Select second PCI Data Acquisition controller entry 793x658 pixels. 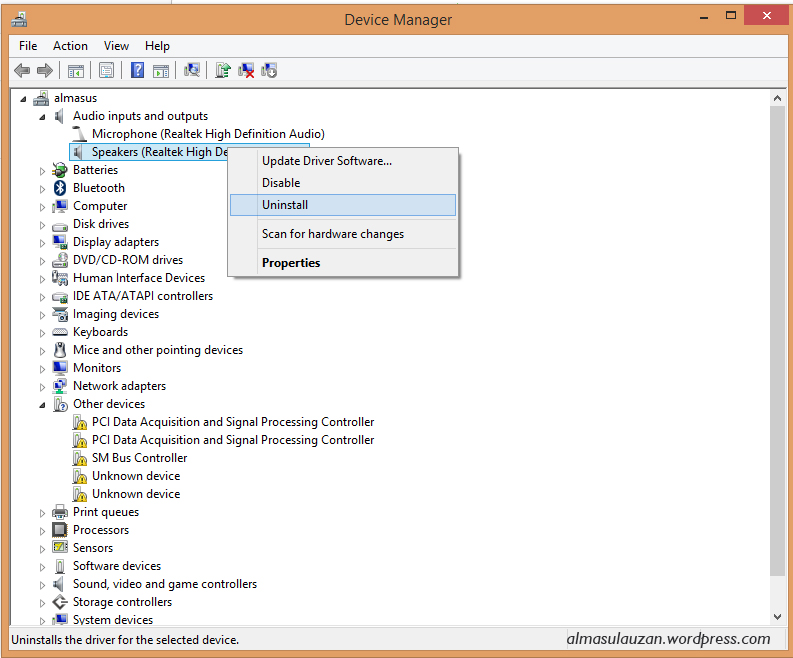click(x=233, y=440)
